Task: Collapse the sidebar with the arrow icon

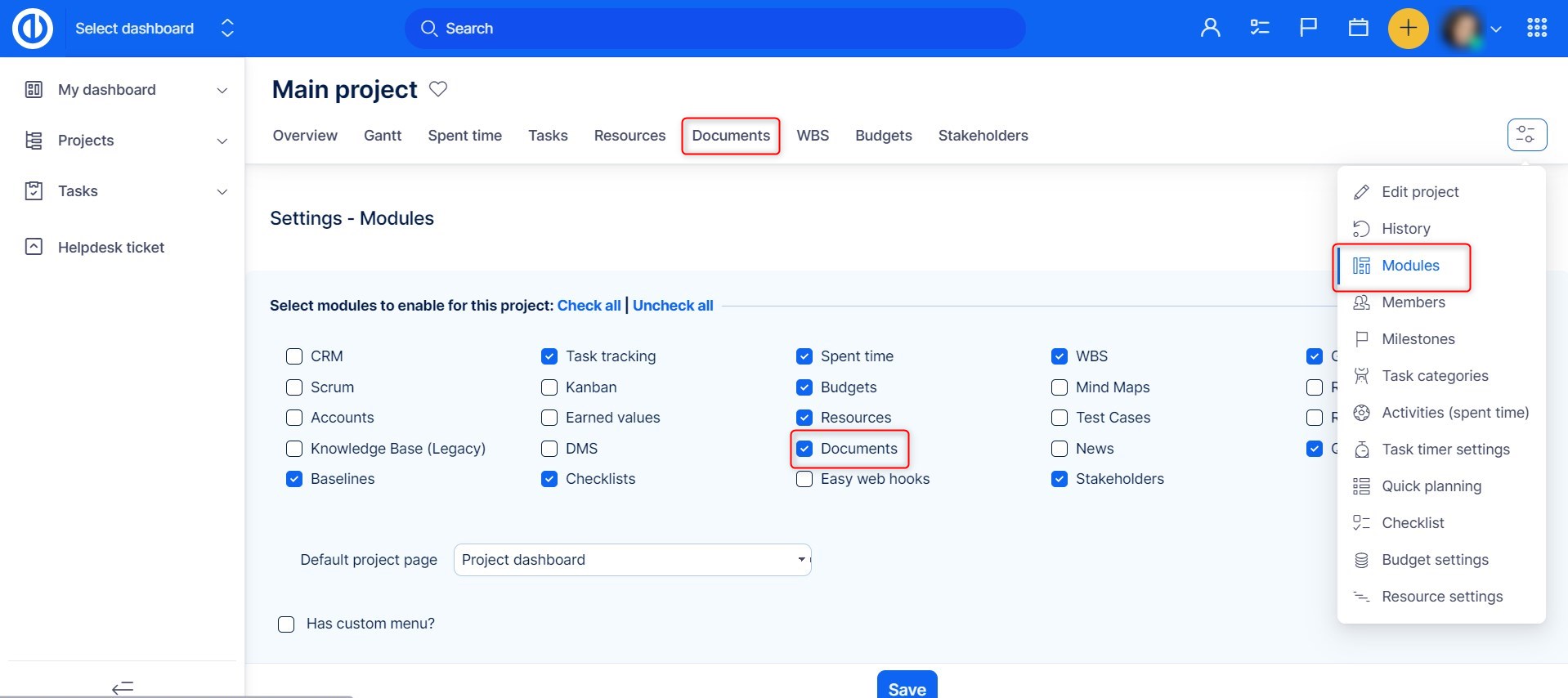Action: pos(123,687)
